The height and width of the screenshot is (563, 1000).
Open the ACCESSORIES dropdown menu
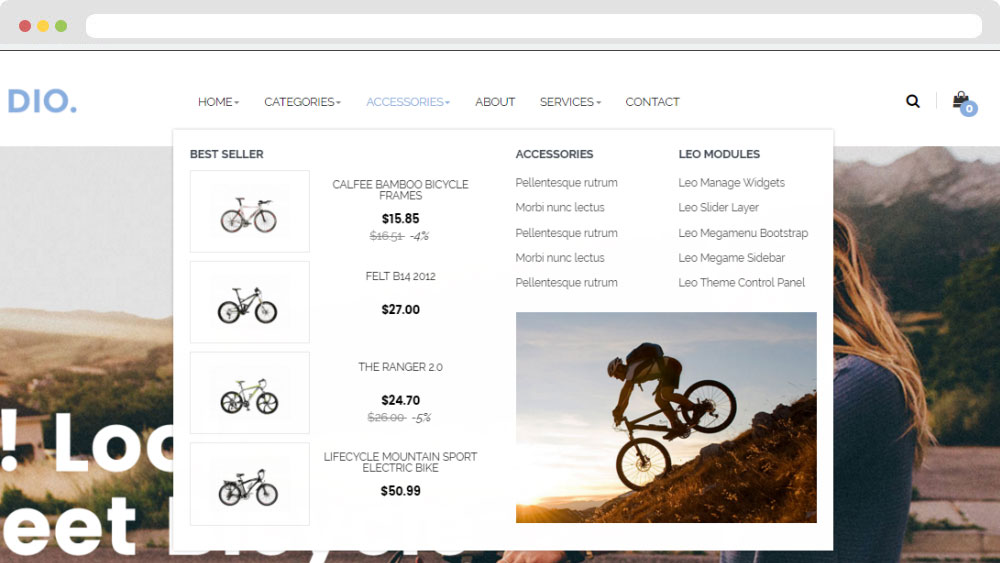408,102
